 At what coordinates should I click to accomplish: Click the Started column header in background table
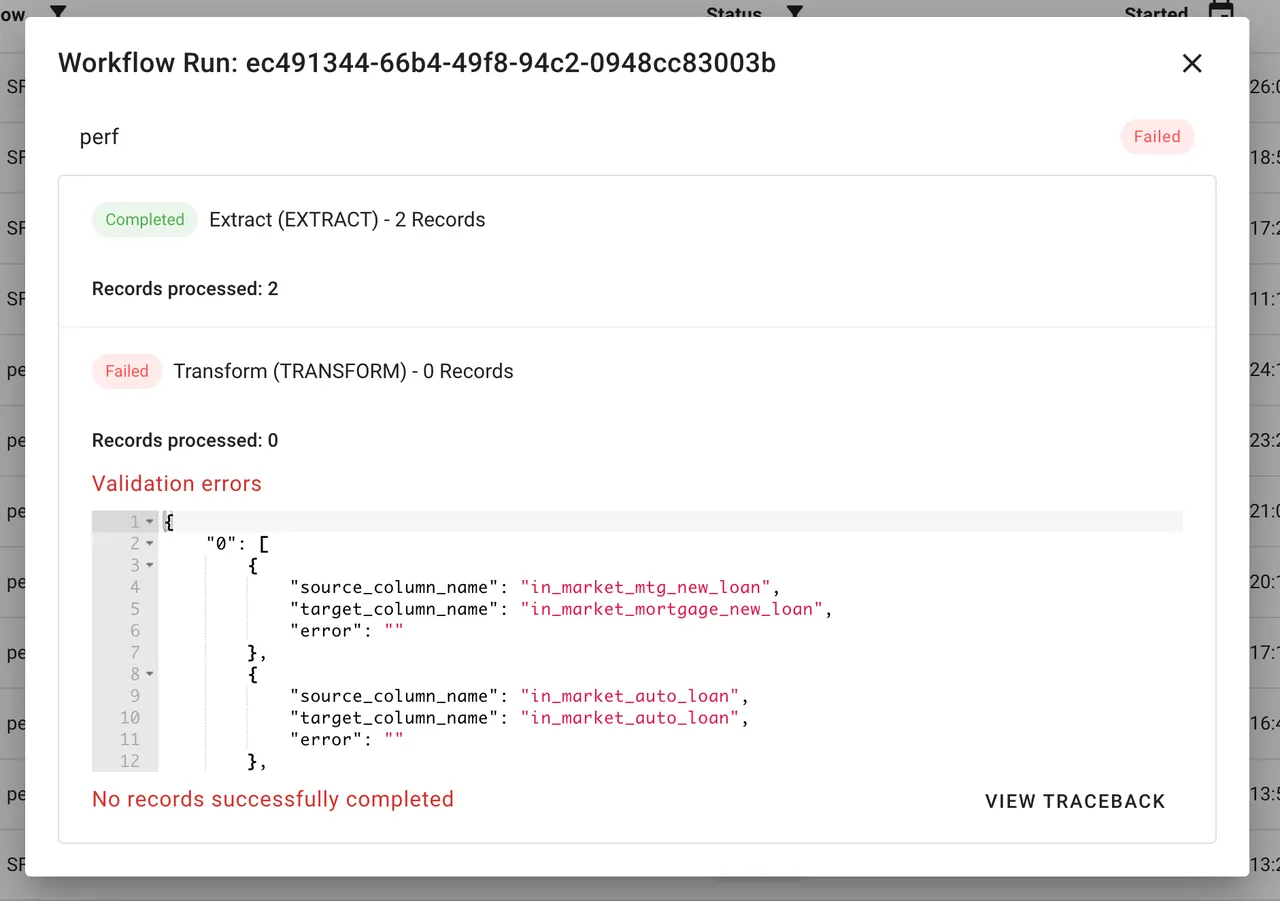(x=1156, y=13)
